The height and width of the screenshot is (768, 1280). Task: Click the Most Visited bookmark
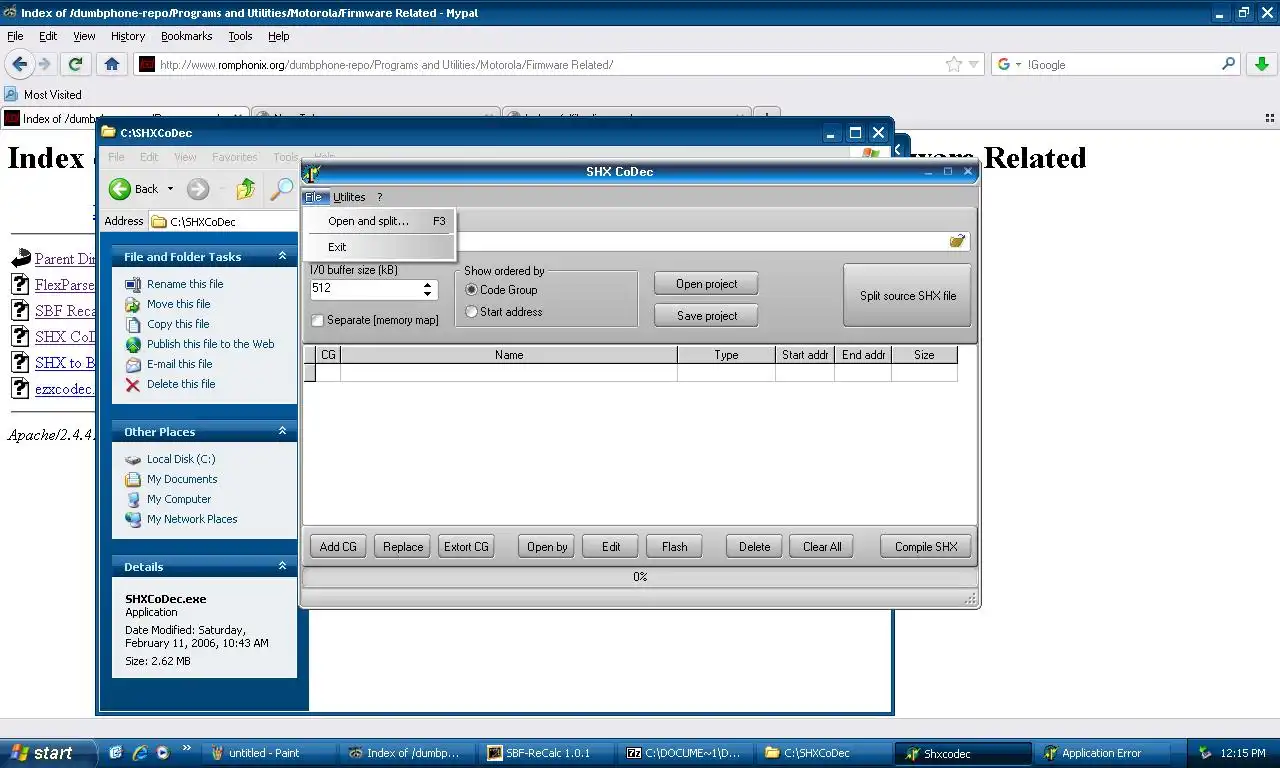43,94
